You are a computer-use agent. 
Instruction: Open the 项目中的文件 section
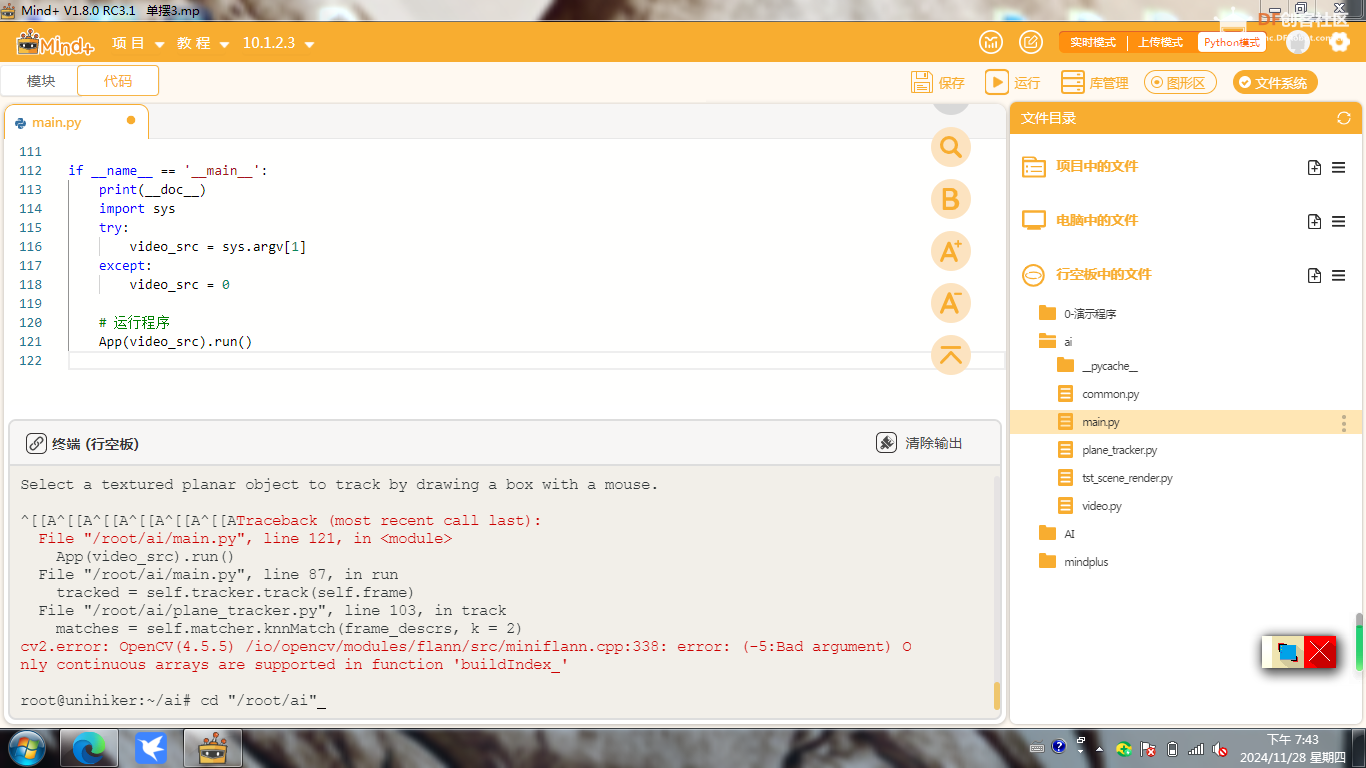1097,166
